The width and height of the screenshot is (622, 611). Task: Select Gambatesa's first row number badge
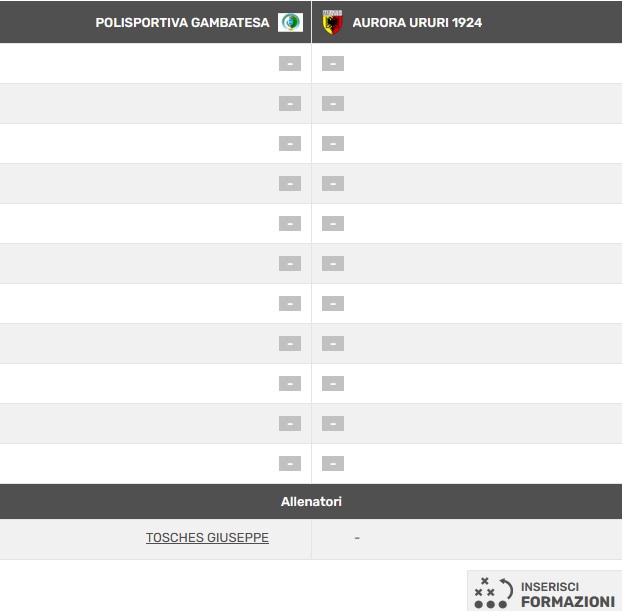(290, 63)
